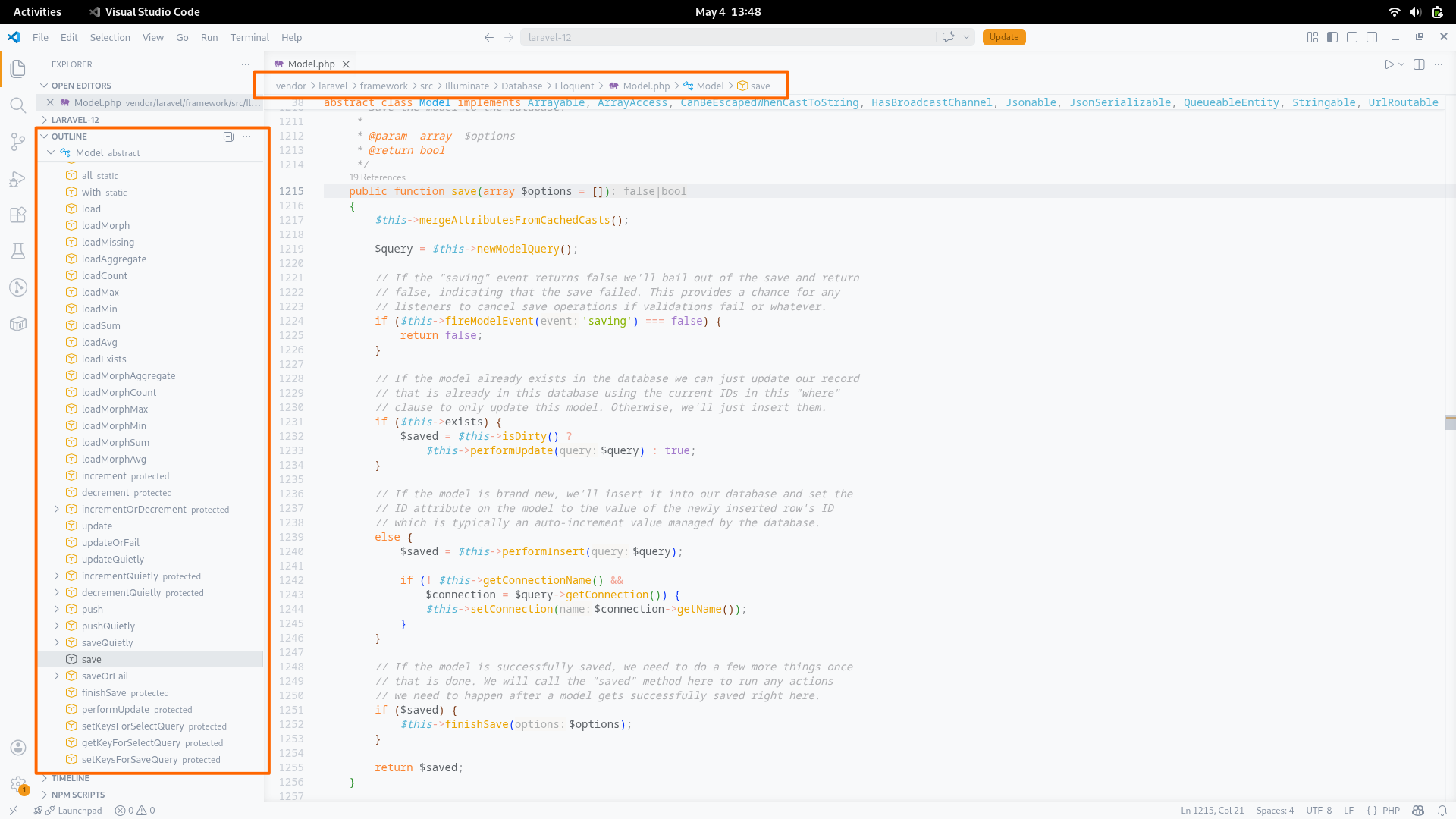Click Spaces: 4 indentation setting
The image size is (1456, 819).
coord(1275,811)
